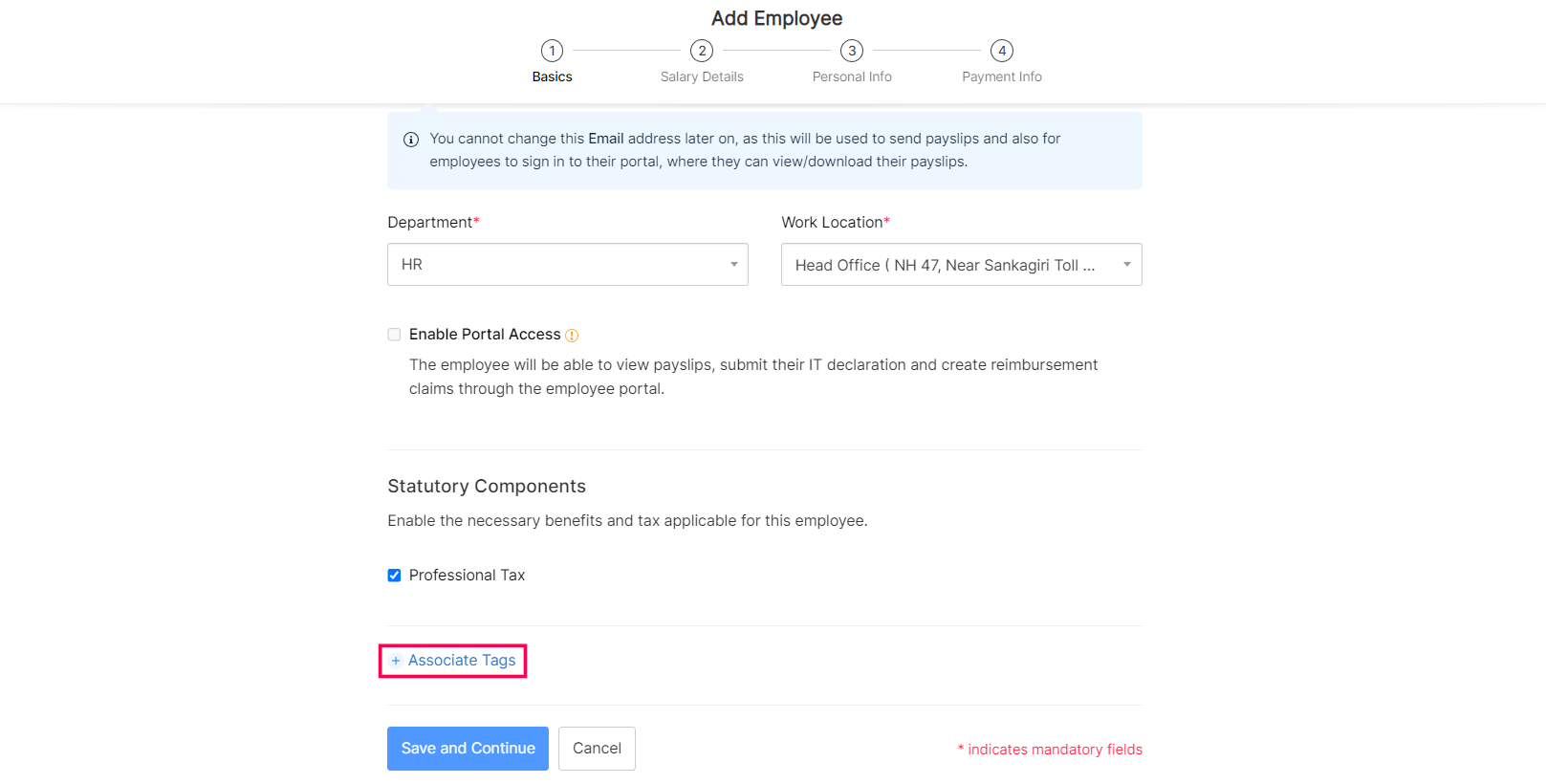Image resolution: width=1546 pixels, height=784 pixels.
Task: Click the Department dropdown caret arrow
Action: pyautogui.click(x=734, y=265)
